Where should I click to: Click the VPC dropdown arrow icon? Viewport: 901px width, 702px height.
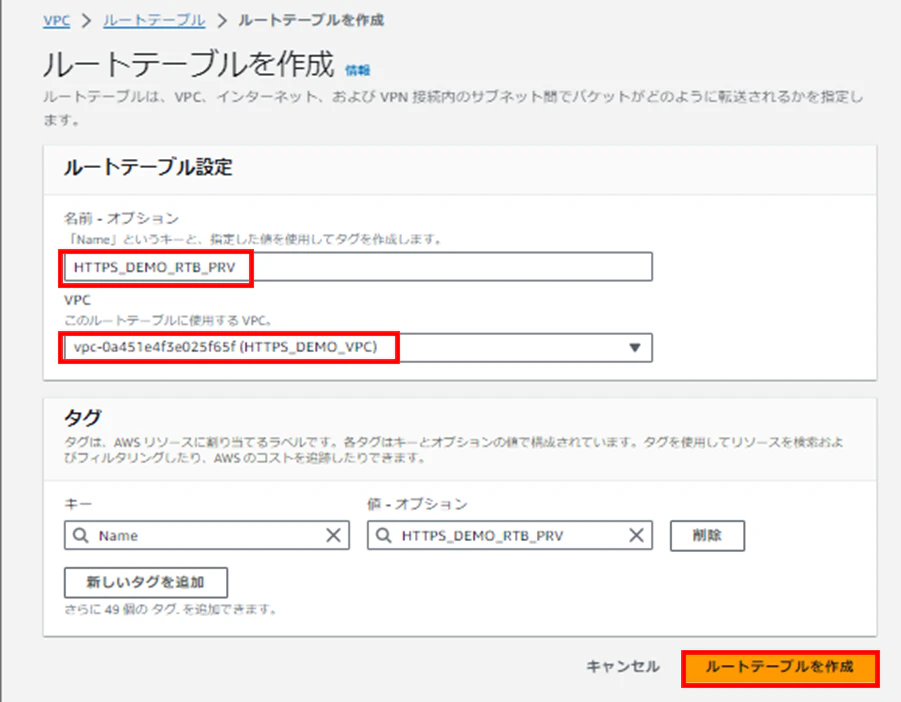634,348
